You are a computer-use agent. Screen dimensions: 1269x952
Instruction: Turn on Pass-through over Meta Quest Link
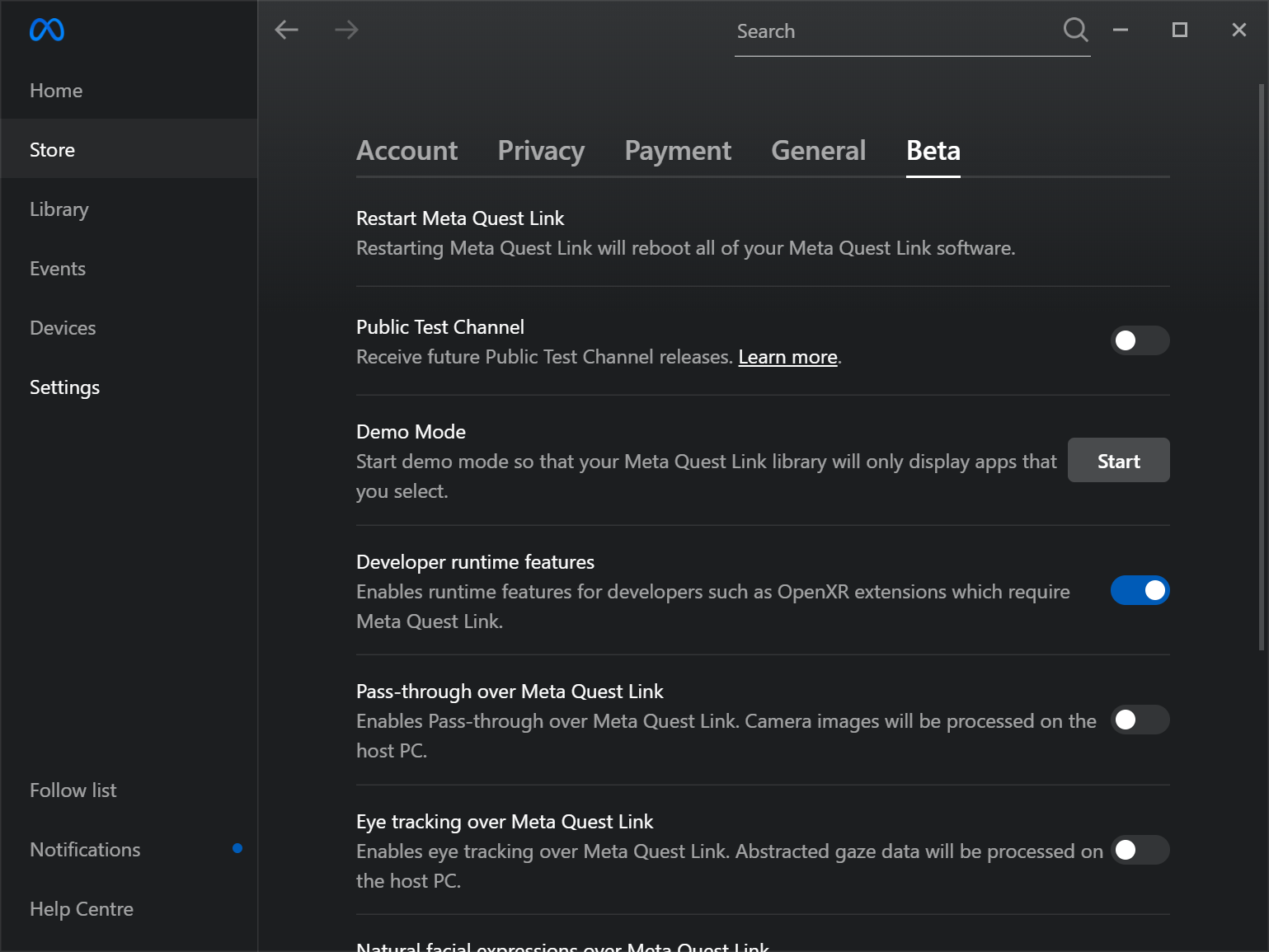click(x=1140, y=720)
